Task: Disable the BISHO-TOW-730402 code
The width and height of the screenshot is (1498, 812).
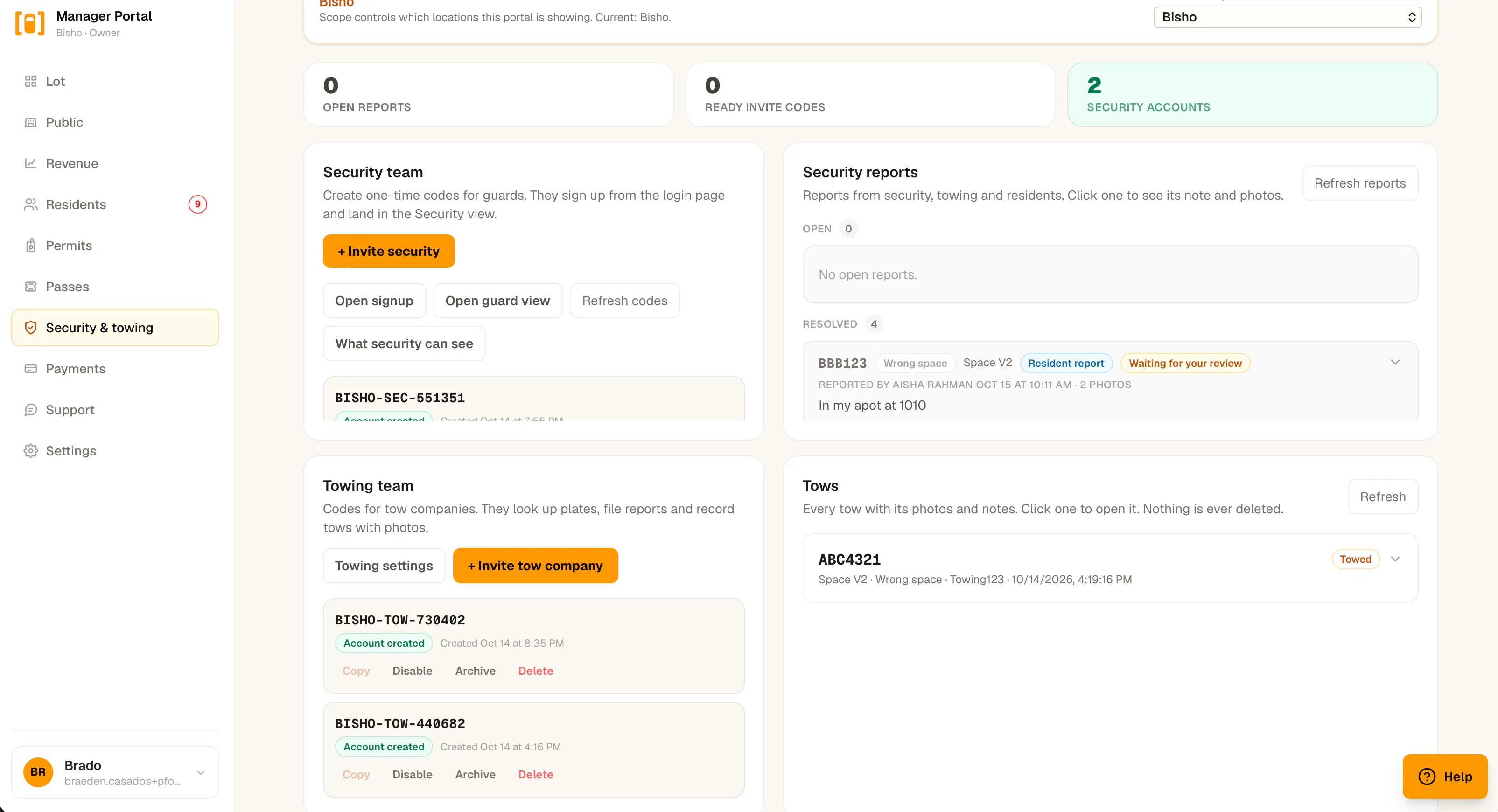Action: [x=412, y=671]
